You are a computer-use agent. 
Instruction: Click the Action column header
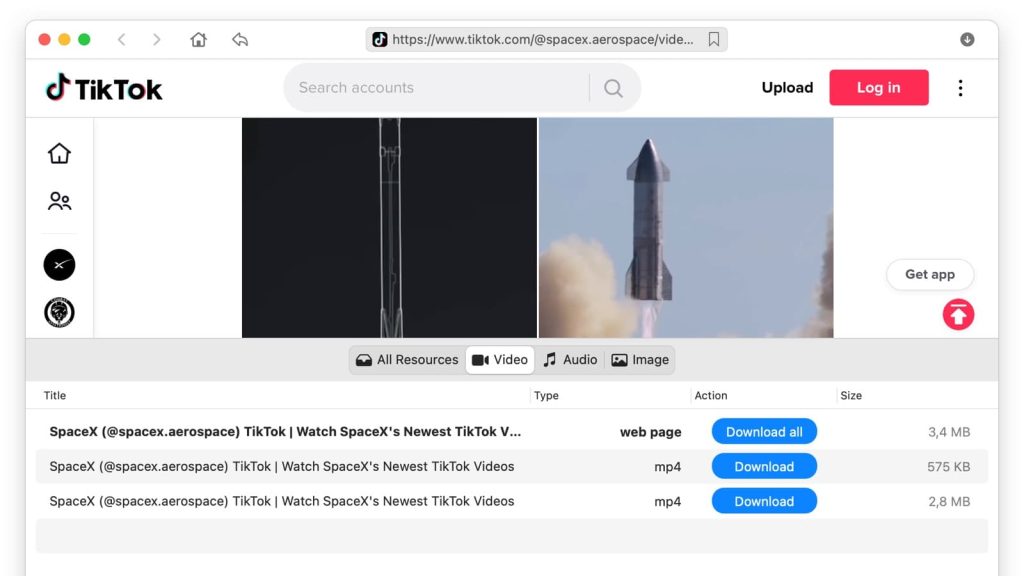pos(711,396)
